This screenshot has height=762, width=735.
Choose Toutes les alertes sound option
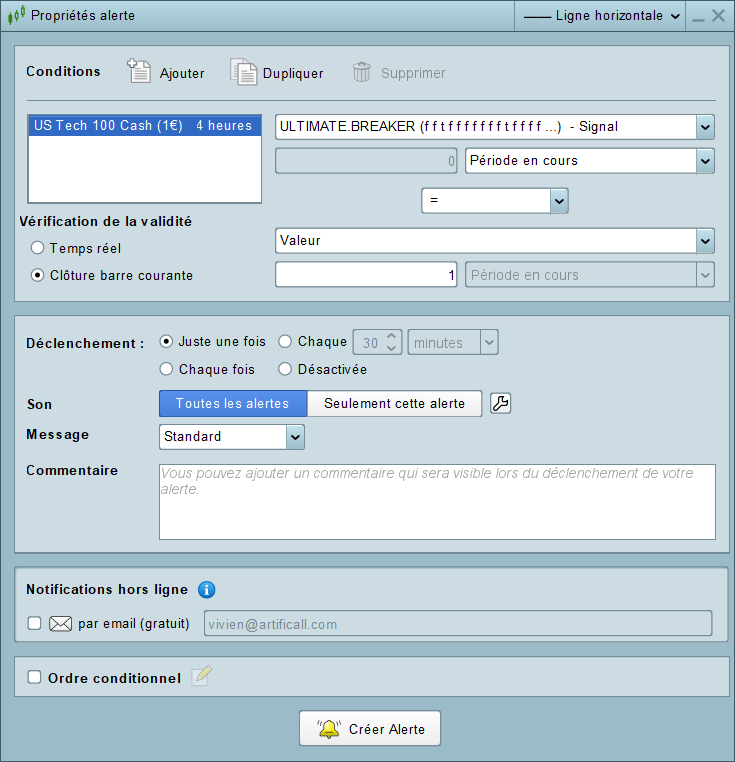[233, 403]
